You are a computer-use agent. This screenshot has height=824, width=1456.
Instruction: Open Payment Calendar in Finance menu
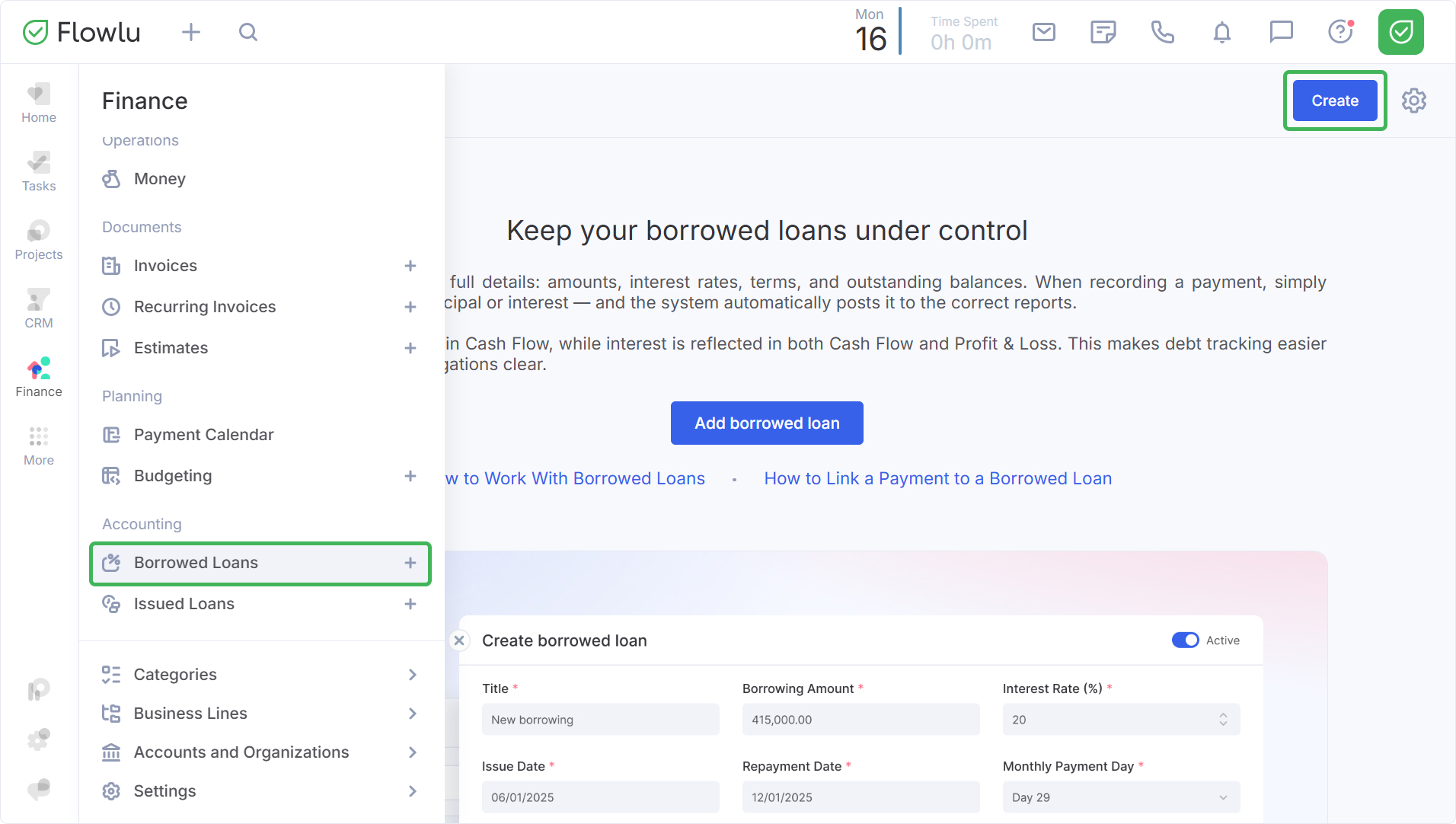(203, 435)
